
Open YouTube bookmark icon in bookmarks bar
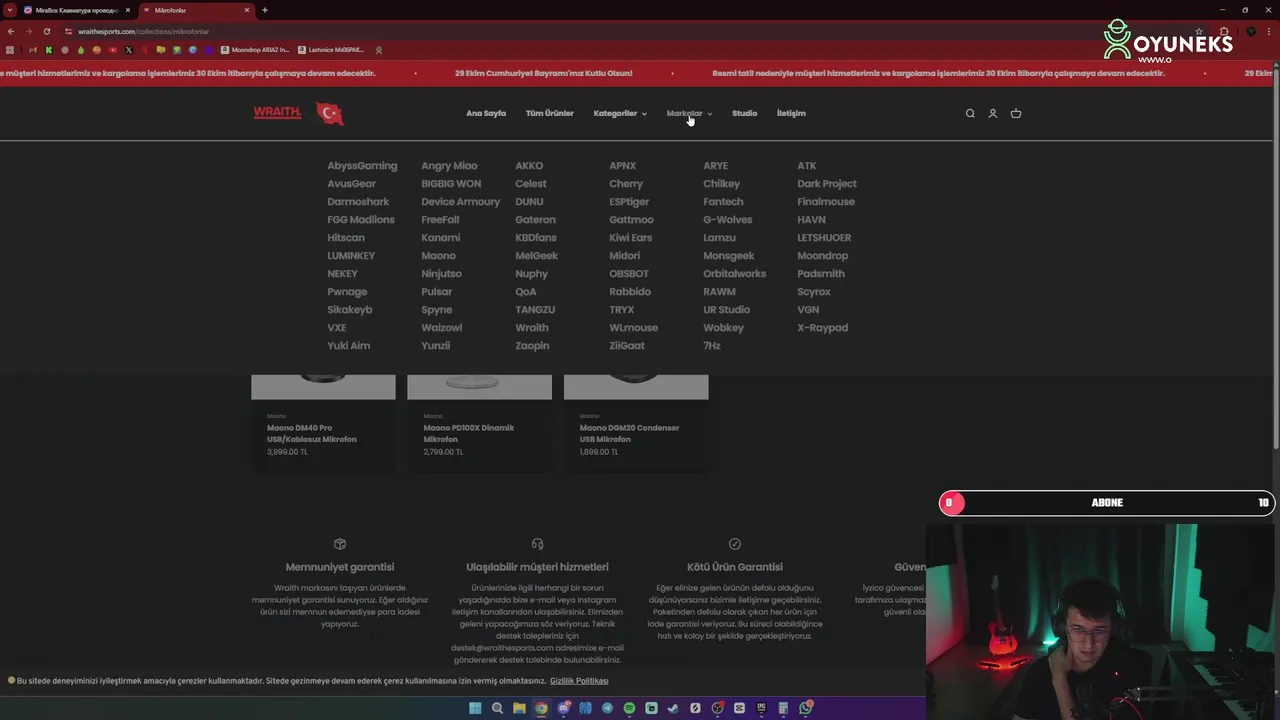coord(112,50)
